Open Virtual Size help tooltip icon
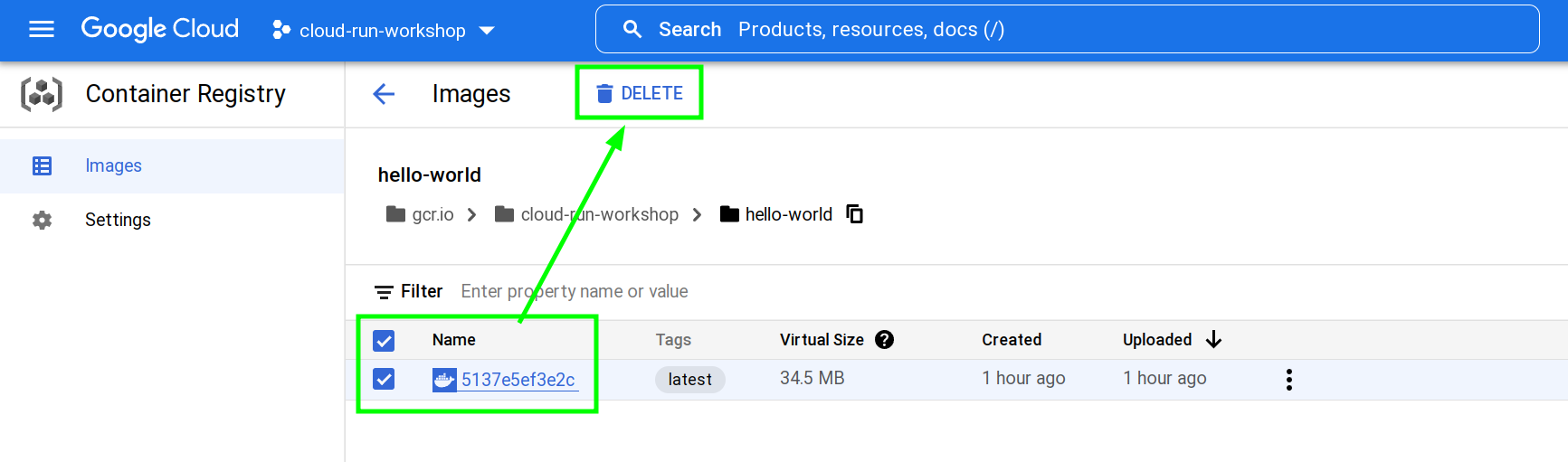The height and width of the screenshot is (462, 1568). click(x=885, y=340)
